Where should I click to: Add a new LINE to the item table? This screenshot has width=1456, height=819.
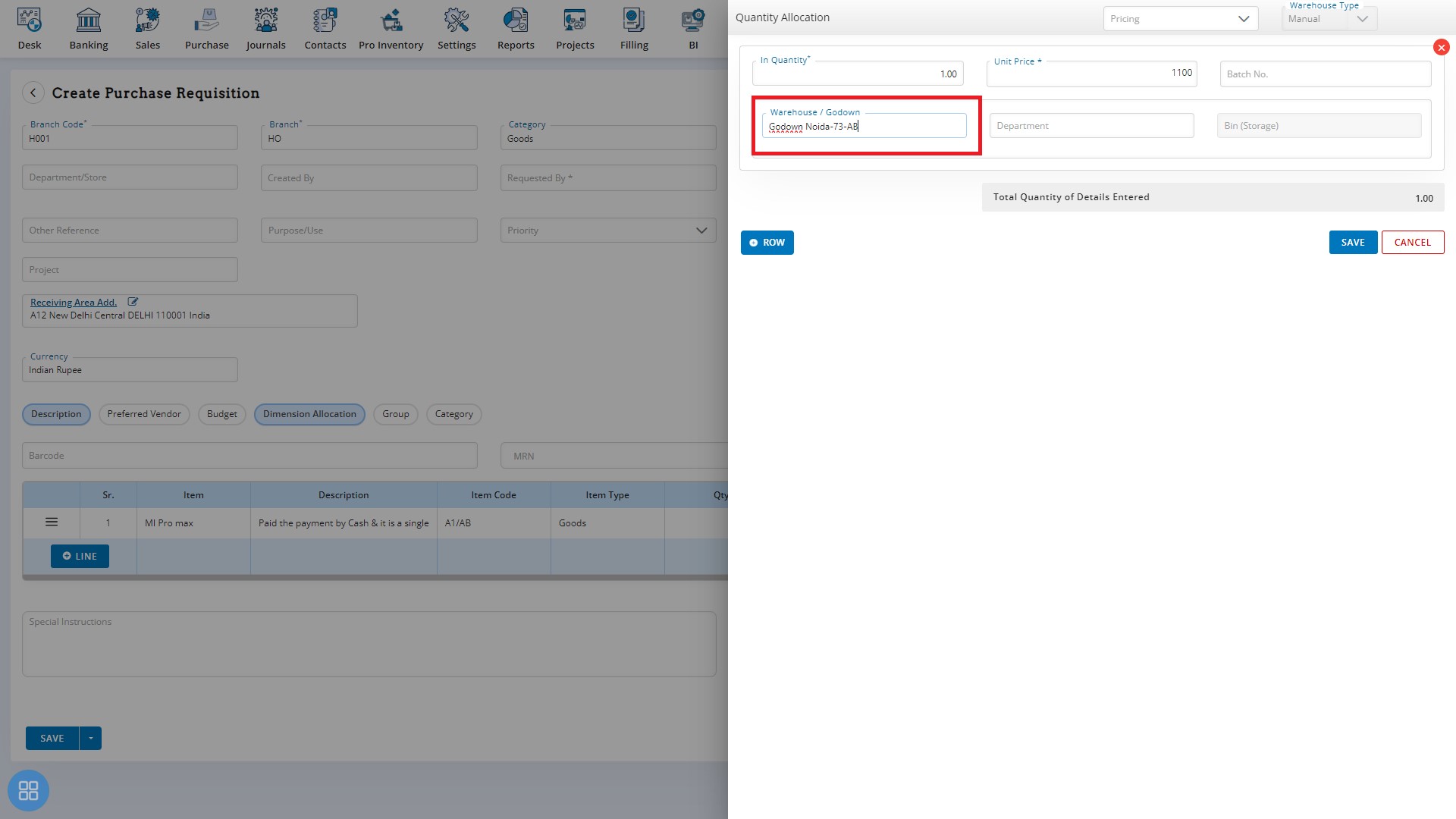[x=80, y=556]
